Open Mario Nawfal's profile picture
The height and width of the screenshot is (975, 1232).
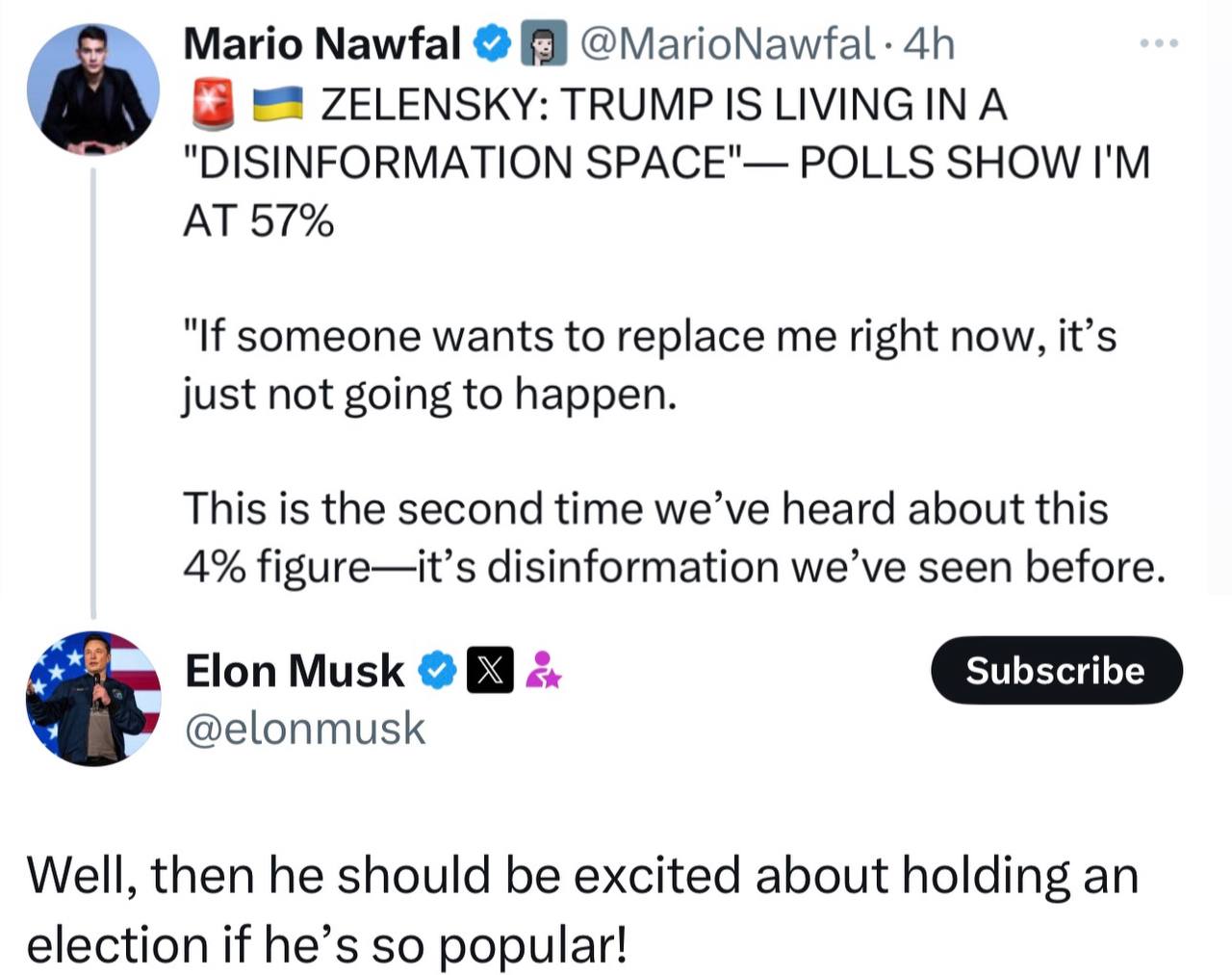tap(93, 89)
